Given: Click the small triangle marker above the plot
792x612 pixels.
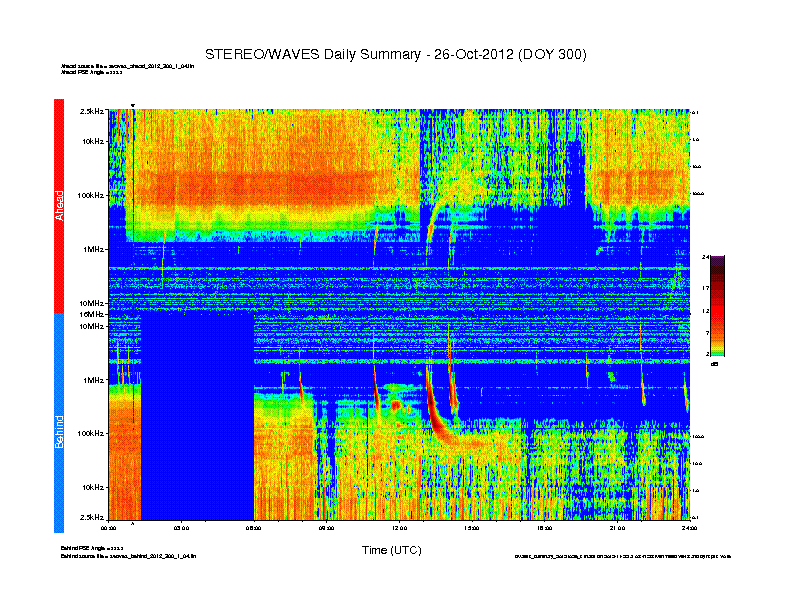Looking at the screenshot, I should (132, 105).
